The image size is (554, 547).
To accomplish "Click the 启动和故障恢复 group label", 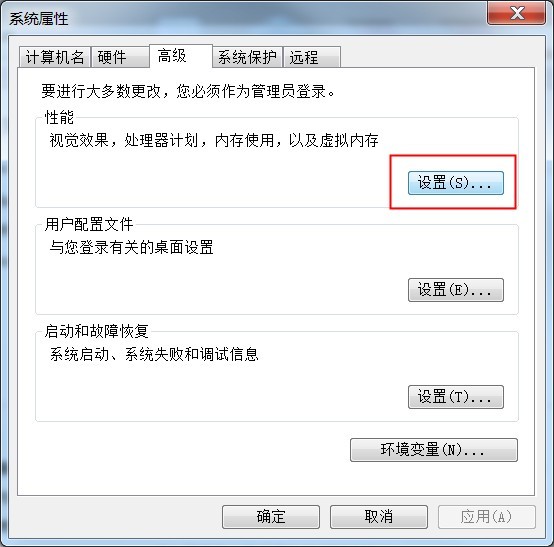I will click(x=96, y=331).
